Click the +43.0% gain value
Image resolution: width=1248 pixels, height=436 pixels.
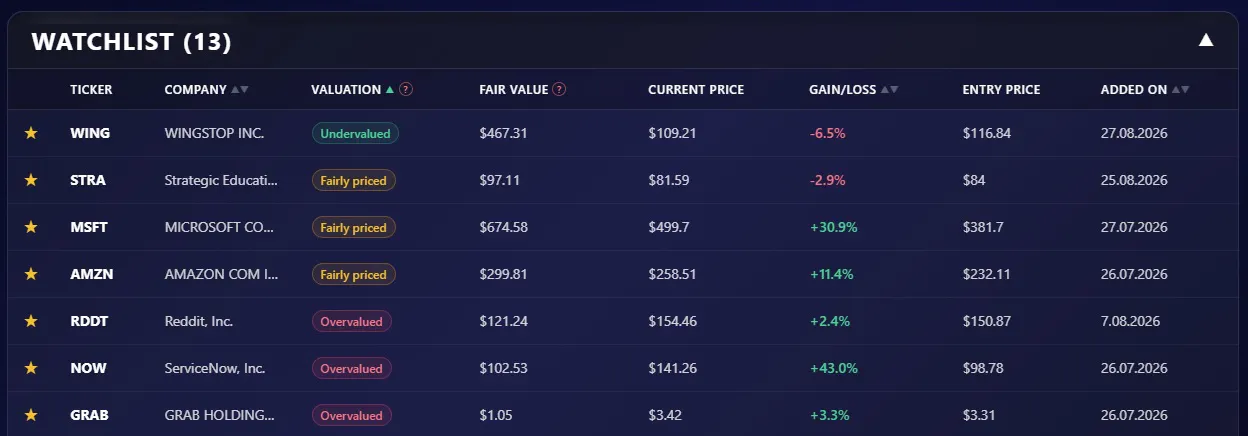833,368
